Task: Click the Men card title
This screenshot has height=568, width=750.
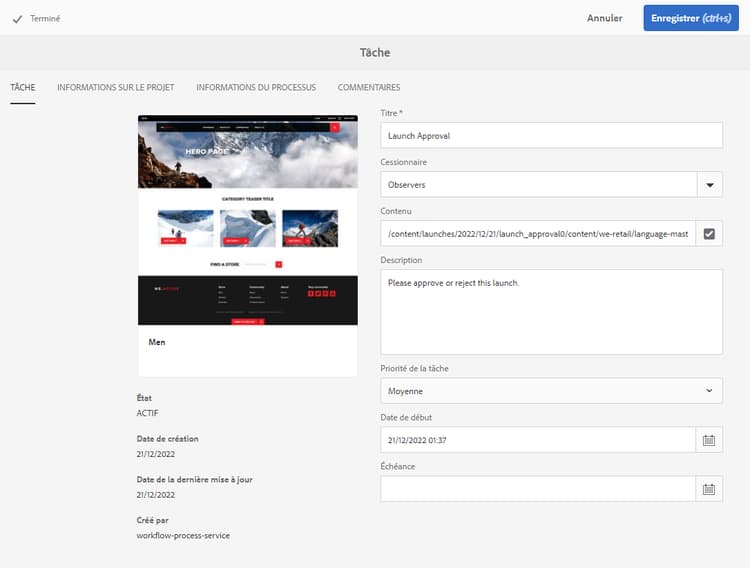Action: 157,342
